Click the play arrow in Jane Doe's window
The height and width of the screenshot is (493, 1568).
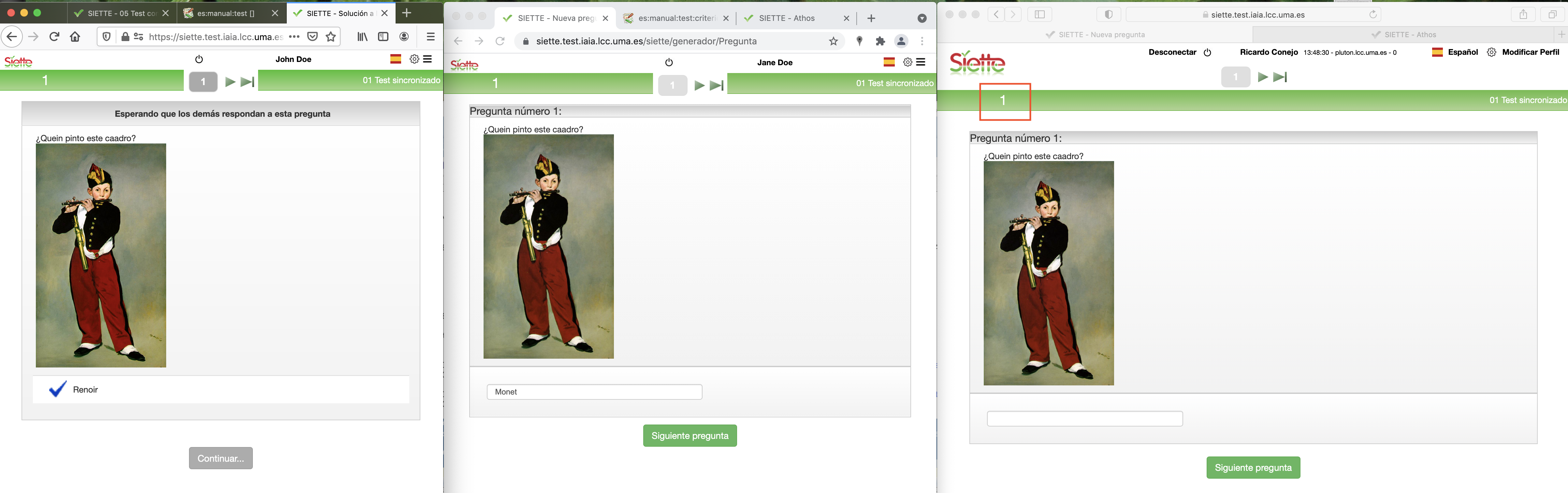click(x=699, y=86)
